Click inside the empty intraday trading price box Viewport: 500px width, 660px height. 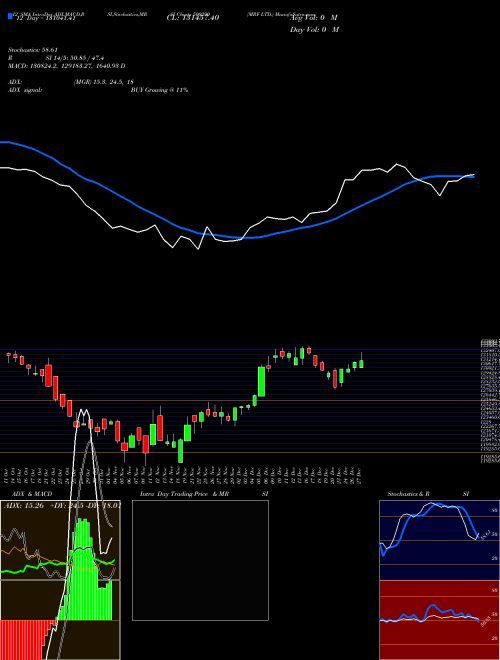click(x=200, y=560)
